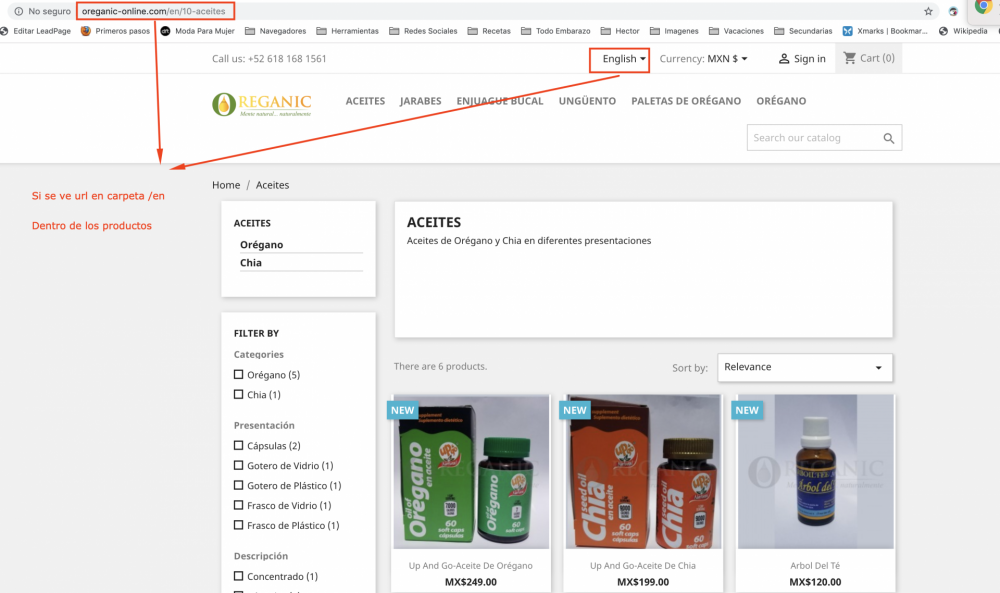The width and height of the screenshot is (1000, 593).
Task: Check the Orégano (5) category filter
Action: click(x=237, y=374)
